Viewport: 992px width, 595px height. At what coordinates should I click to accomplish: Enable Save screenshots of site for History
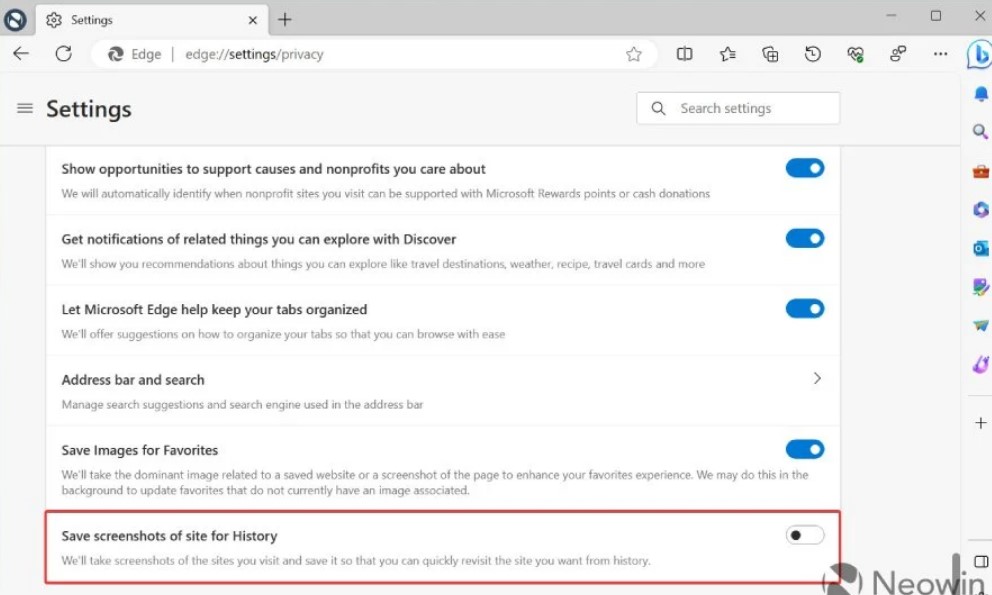click(805, 536)
